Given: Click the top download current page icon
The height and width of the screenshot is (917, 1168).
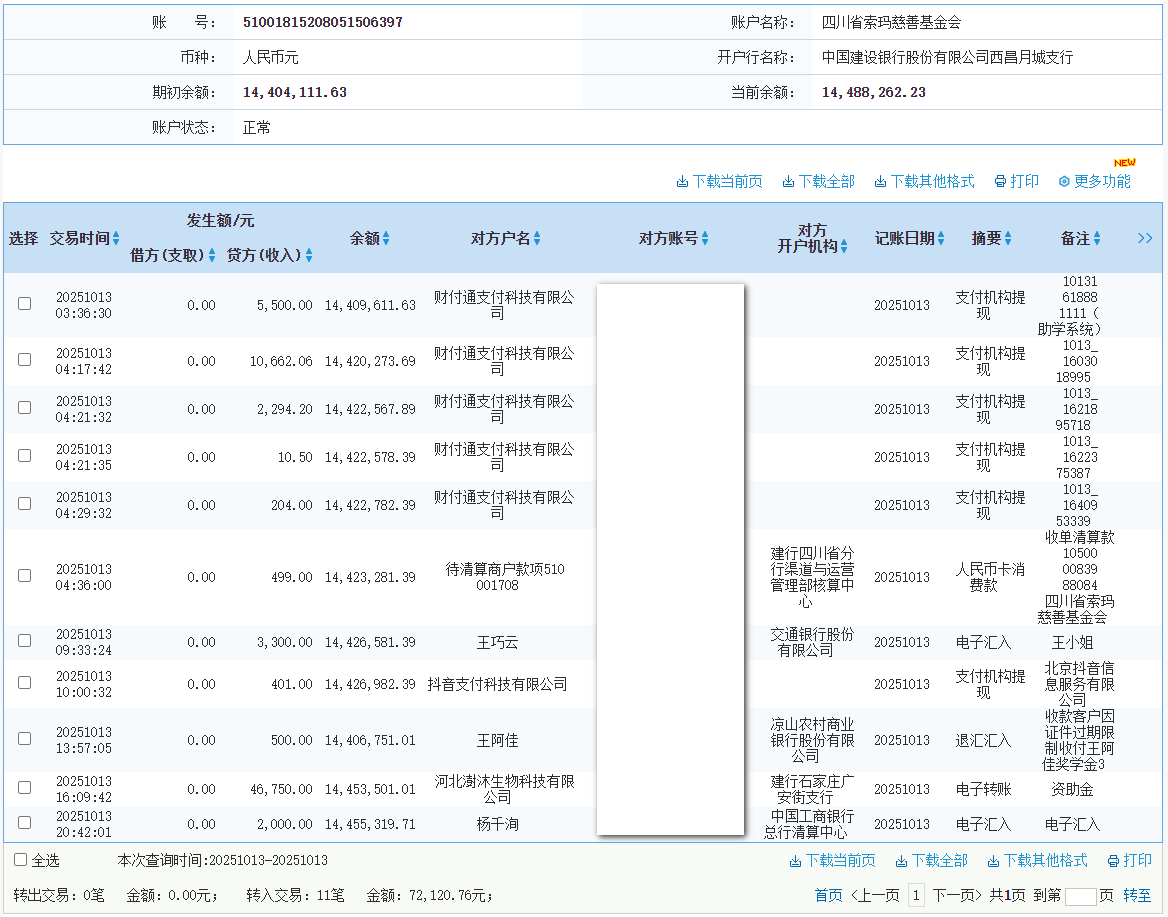Looking at the screenshot, I should (682, 182).
